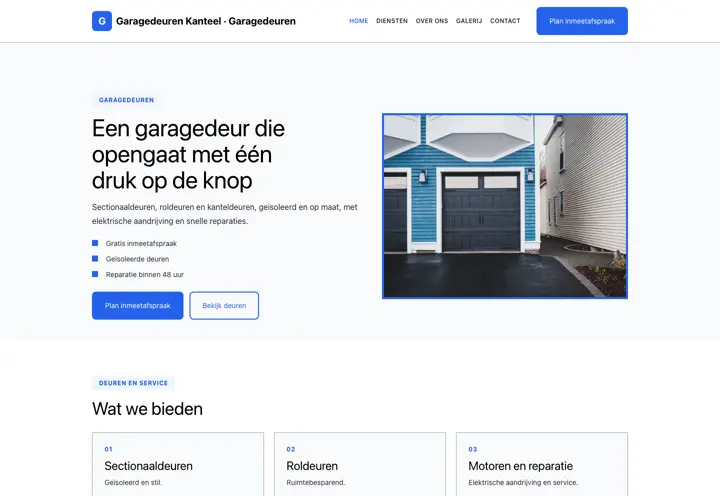
Task: Open the Galerij menu item
Action: tap(469, 21)
